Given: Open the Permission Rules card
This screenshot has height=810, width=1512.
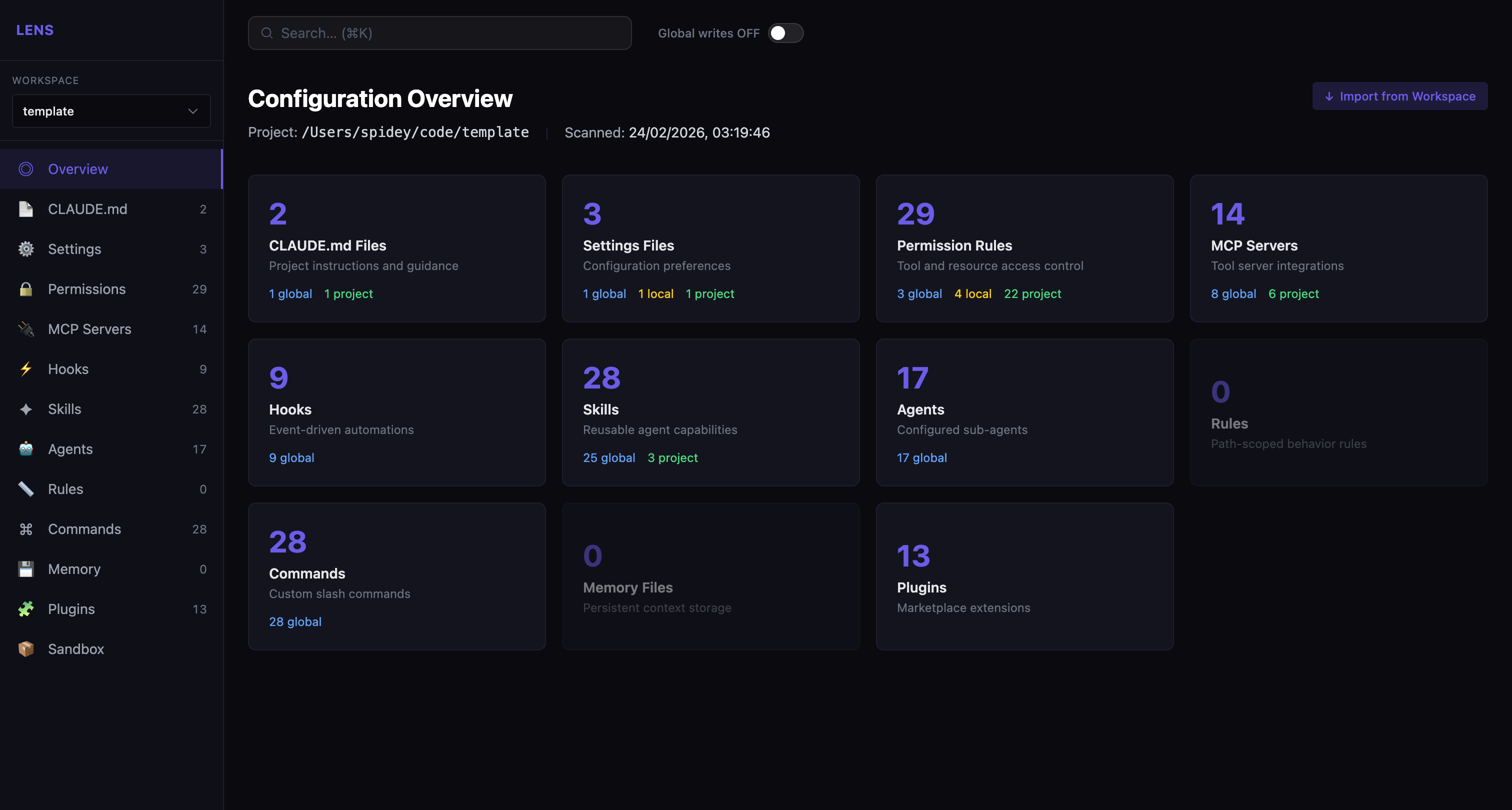Looking at the screenshot, I should coord(1023,247).
